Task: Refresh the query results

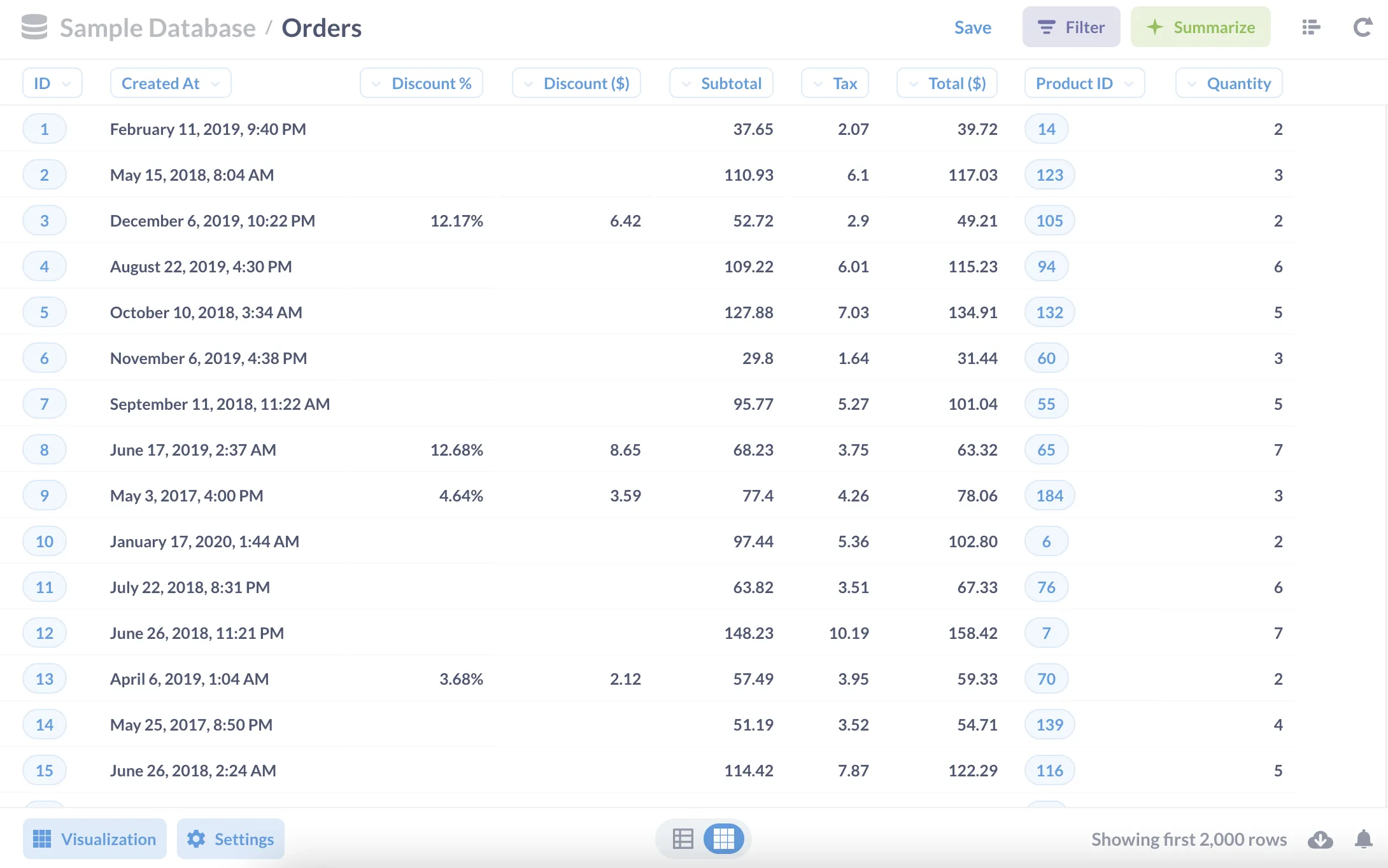Action: (x=1362, y=27)
